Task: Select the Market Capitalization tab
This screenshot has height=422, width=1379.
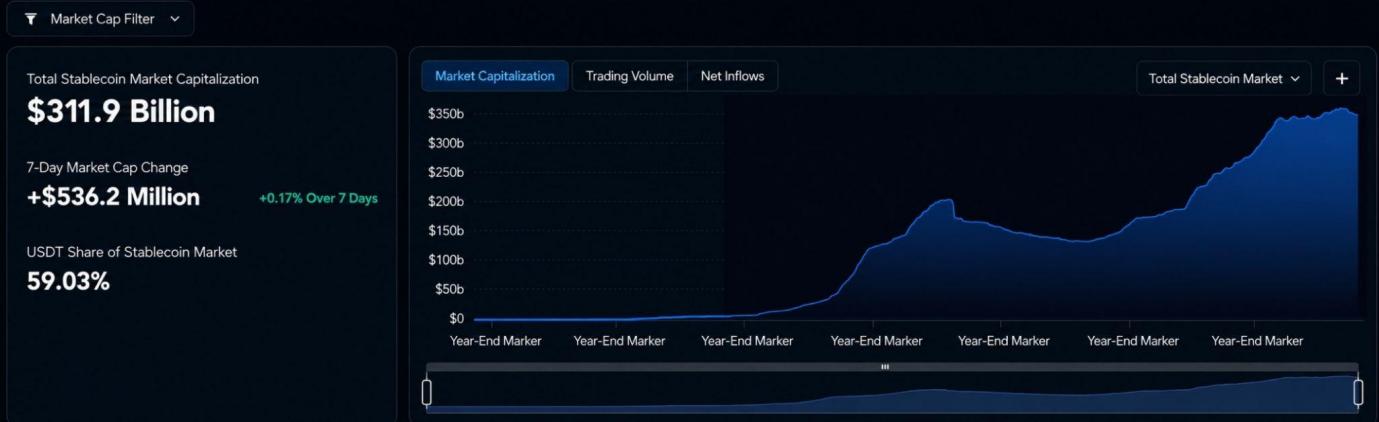Action: coord(495,76)
